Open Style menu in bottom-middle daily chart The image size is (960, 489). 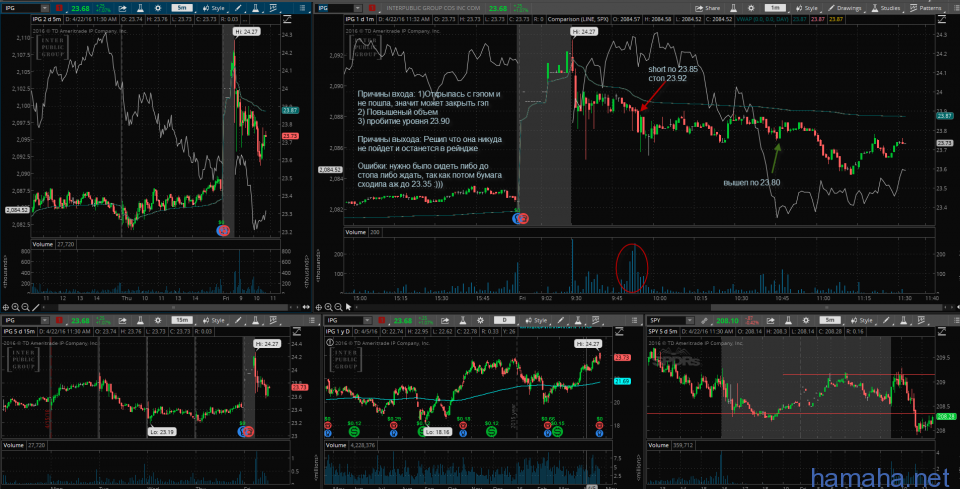click(x=538, y=321)
